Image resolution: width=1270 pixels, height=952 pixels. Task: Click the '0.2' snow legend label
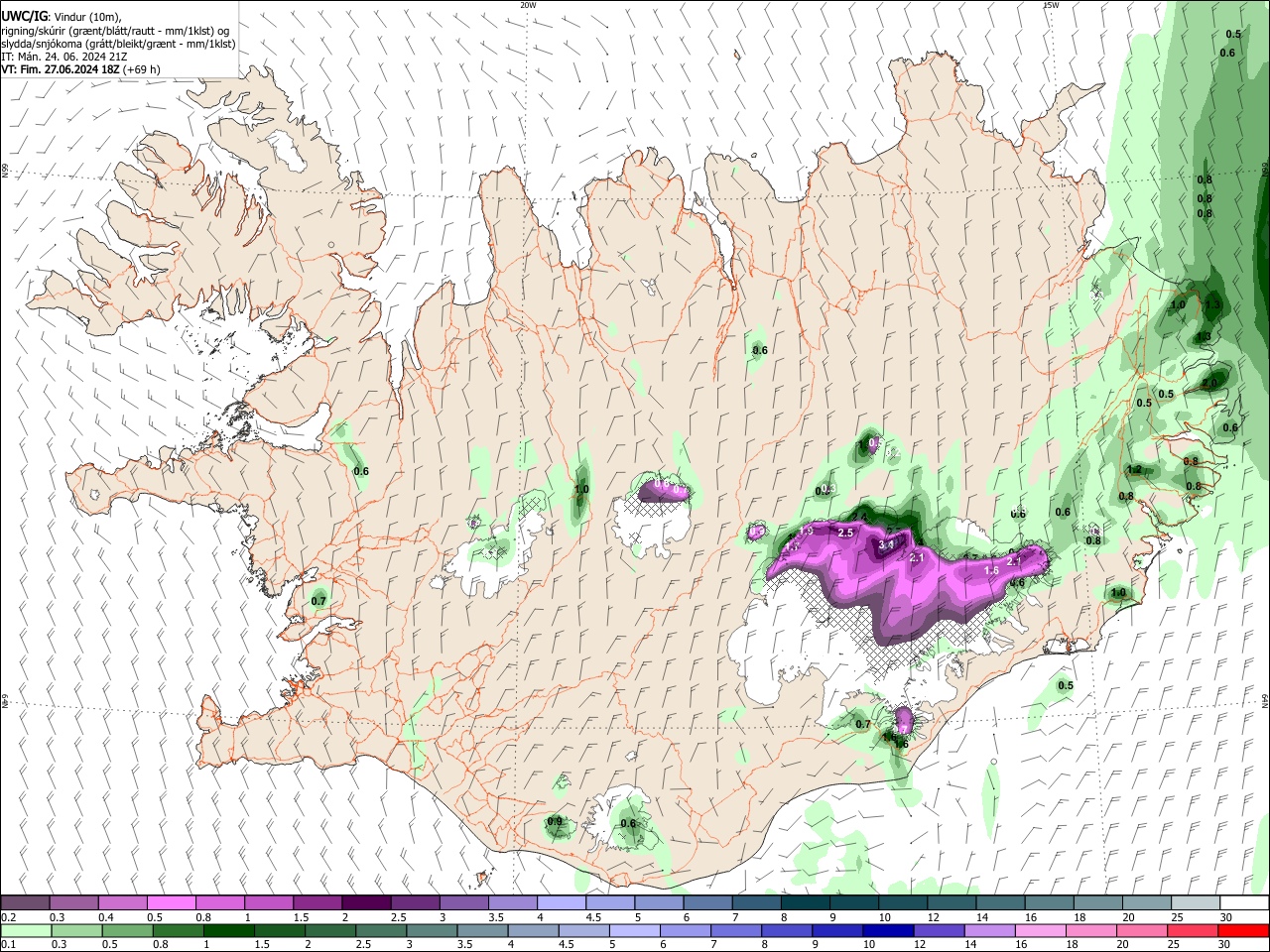point(8,917)
